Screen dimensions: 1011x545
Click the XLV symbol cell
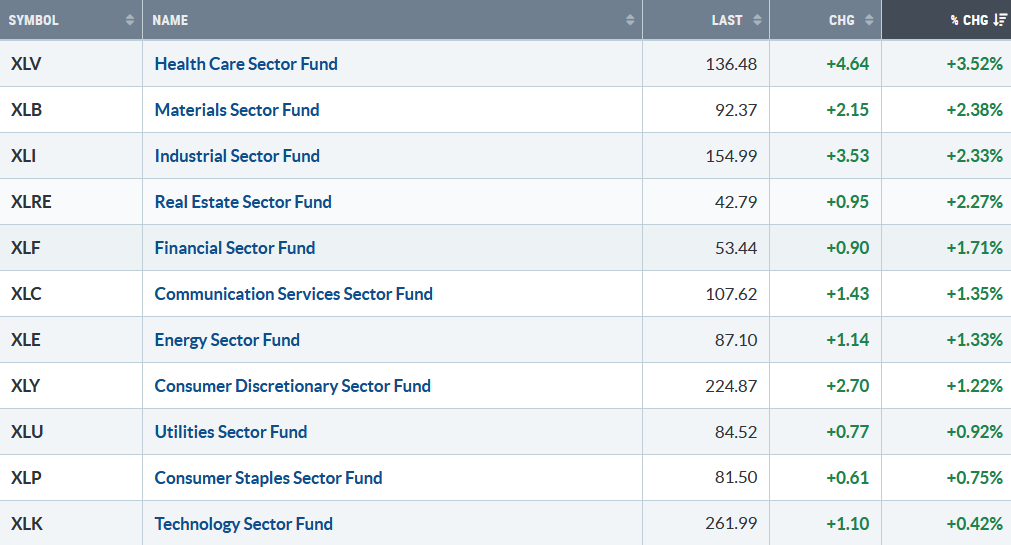coord(26,64)
